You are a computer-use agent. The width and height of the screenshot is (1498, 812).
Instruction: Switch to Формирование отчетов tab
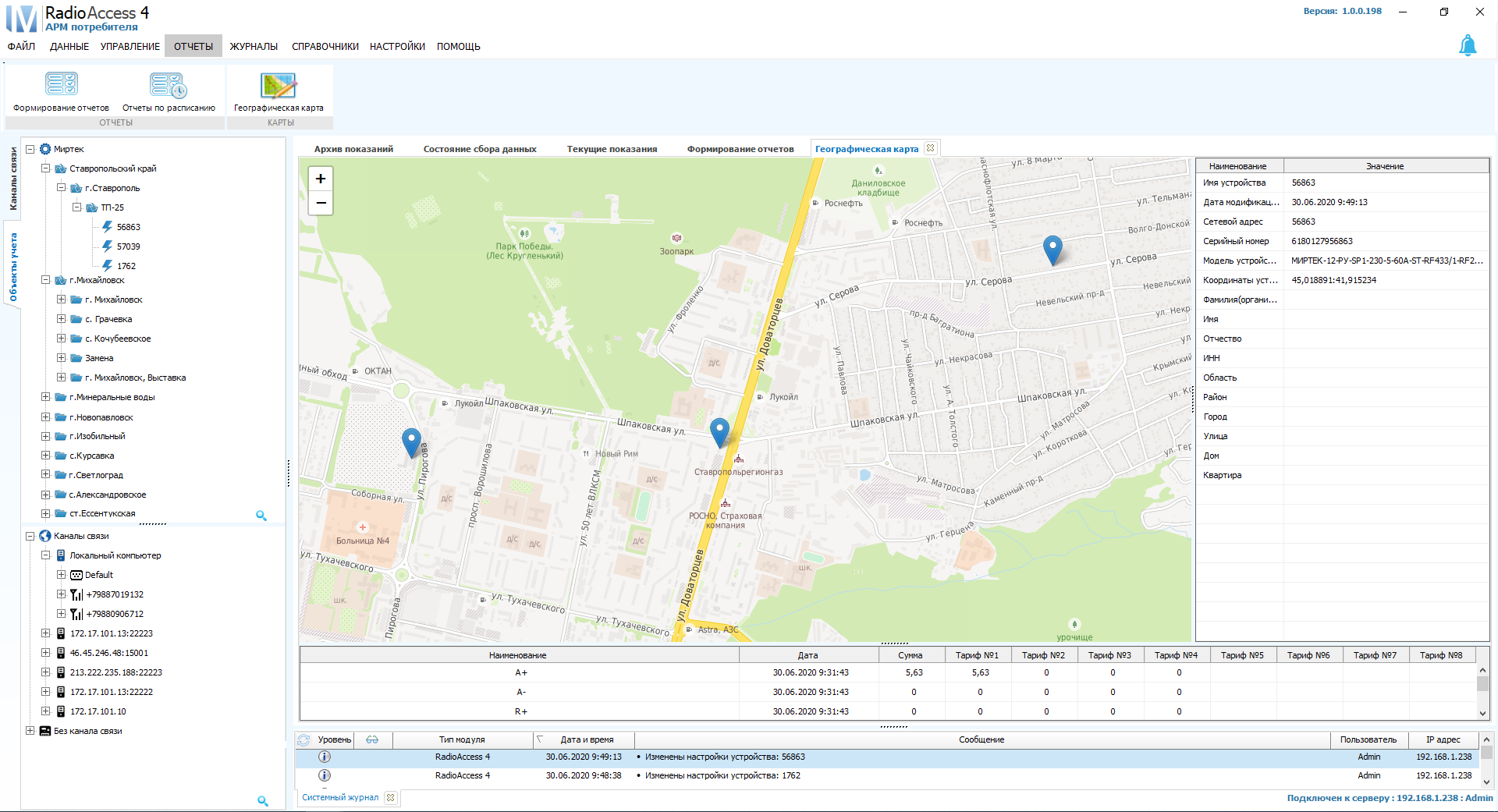(740, 149)
